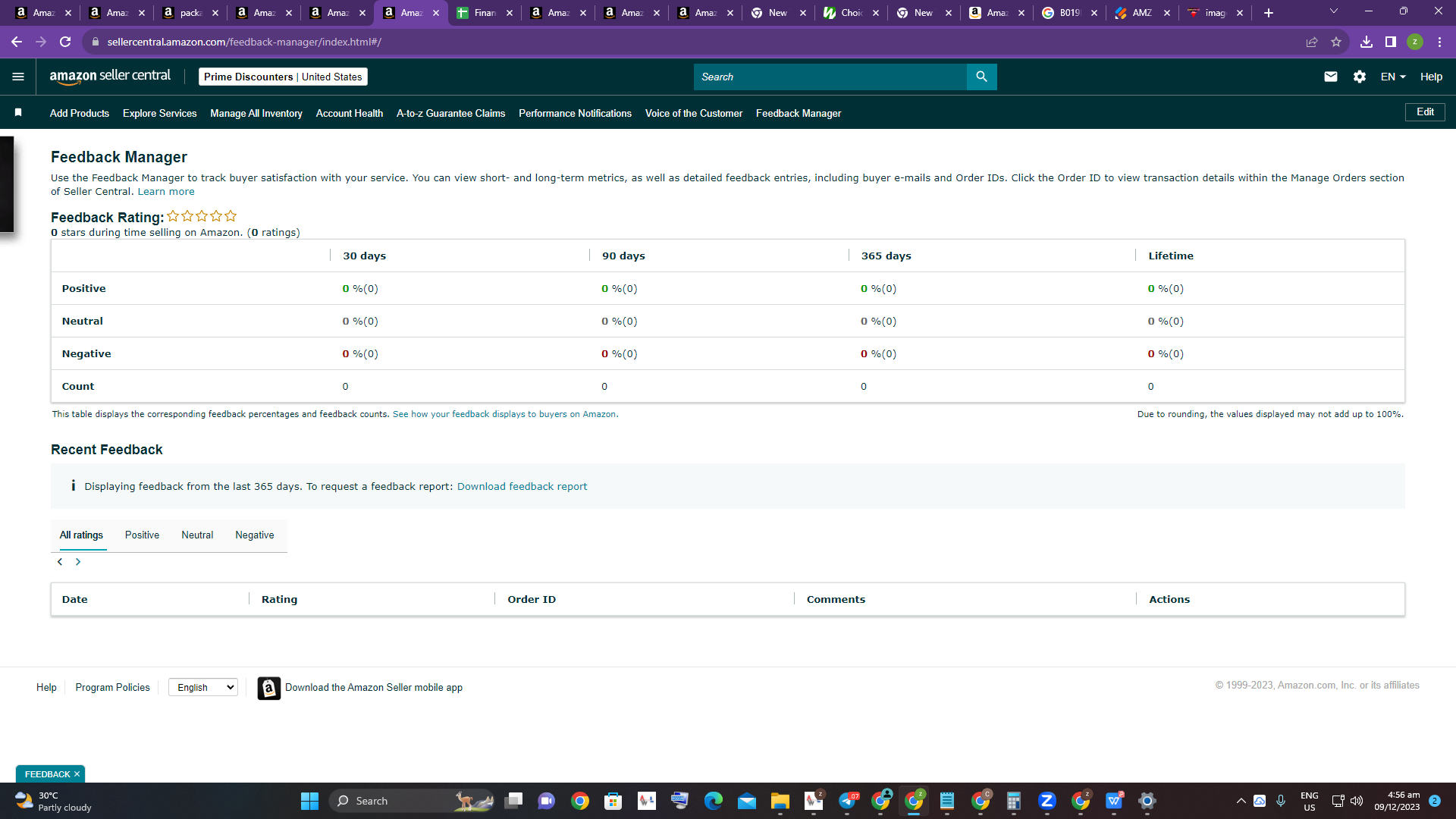Image resolution: width=1456 pixels, height=819 pixels.
Task: Open the browser downloads icon
Action: tap(1366, 42)
